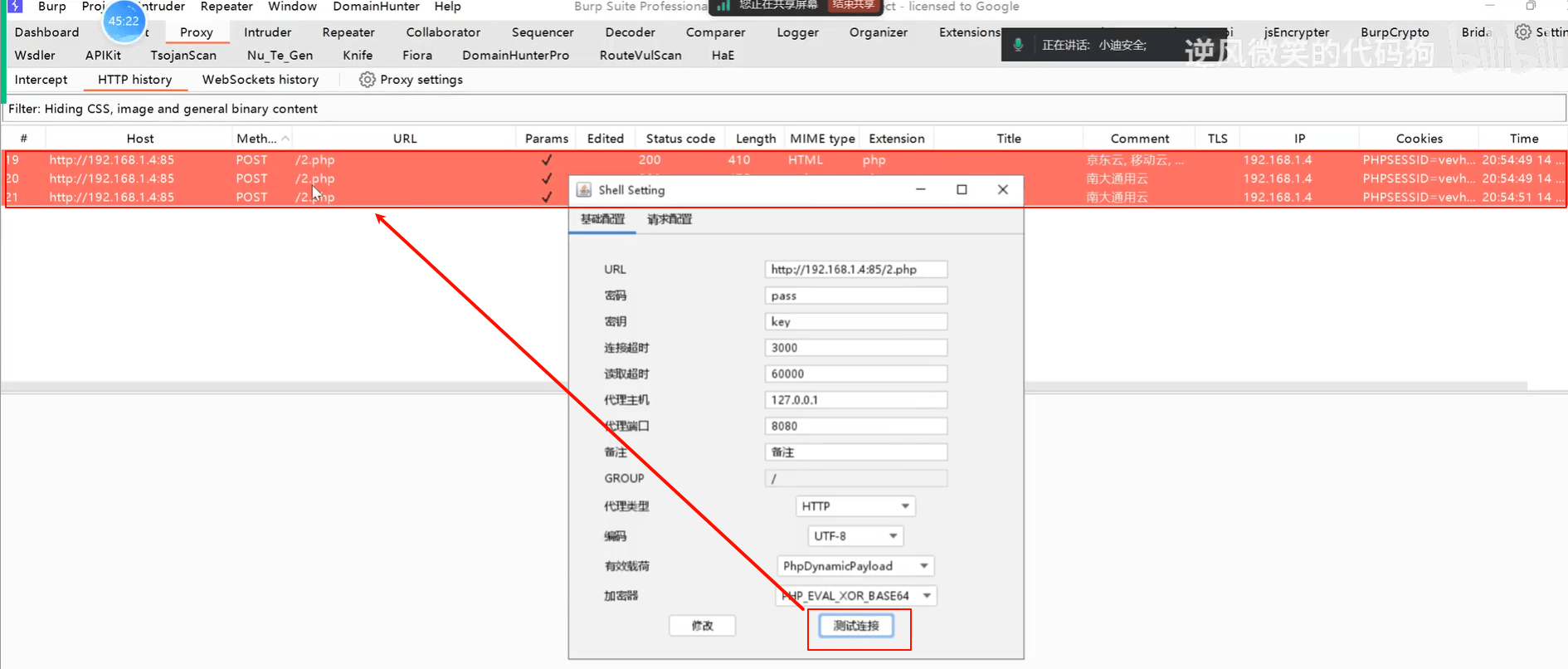Expand the PHP_EVAL_XOR_BASE64 encryptor dropdown
This screenshot has height=669, width=1568.
(x=855, y=596)
